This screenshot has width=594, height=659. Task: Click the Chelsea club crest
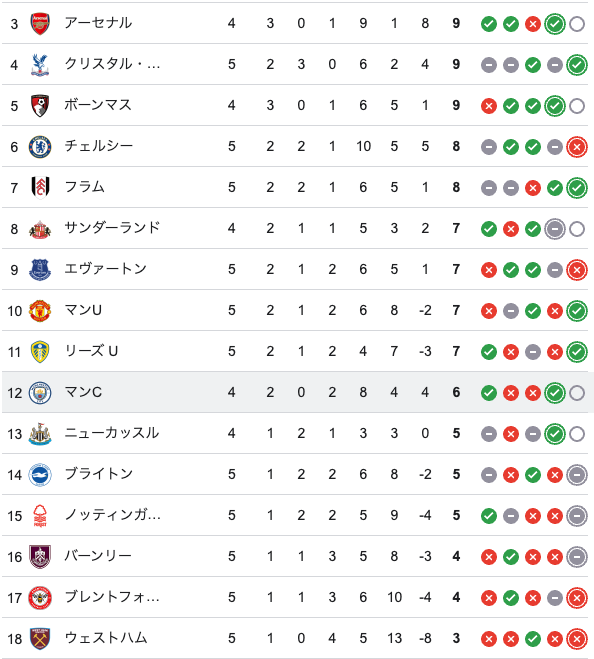40,147
